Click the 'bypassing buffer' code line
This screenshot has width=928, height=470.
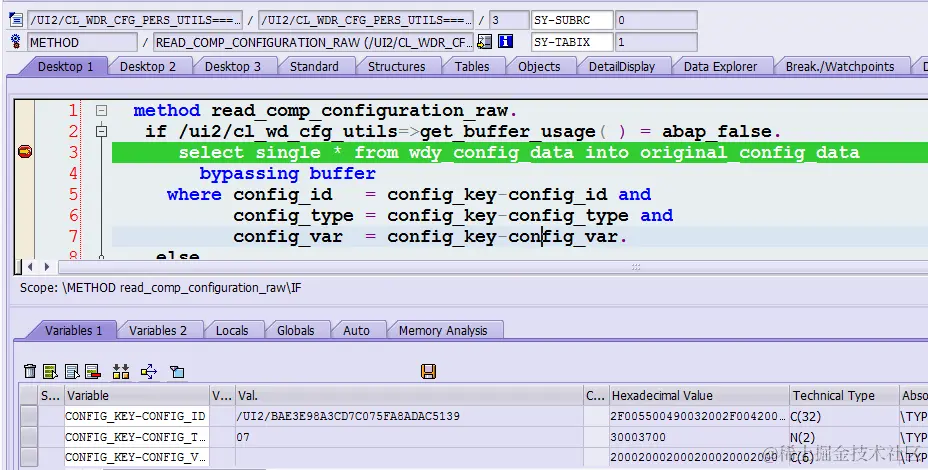288,173
